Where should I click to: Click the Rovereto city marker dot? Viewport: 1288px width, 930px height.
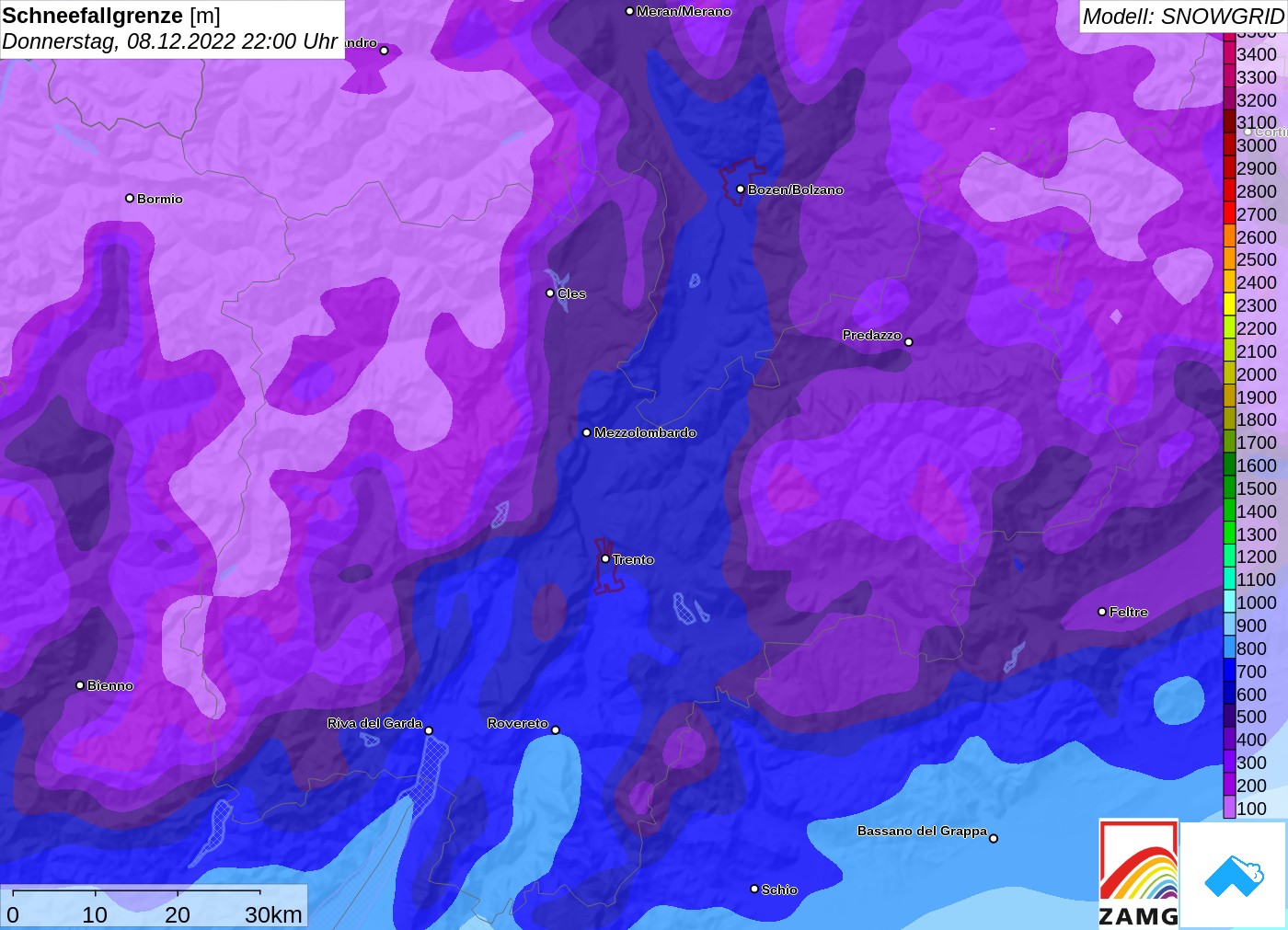coord(555,730)
